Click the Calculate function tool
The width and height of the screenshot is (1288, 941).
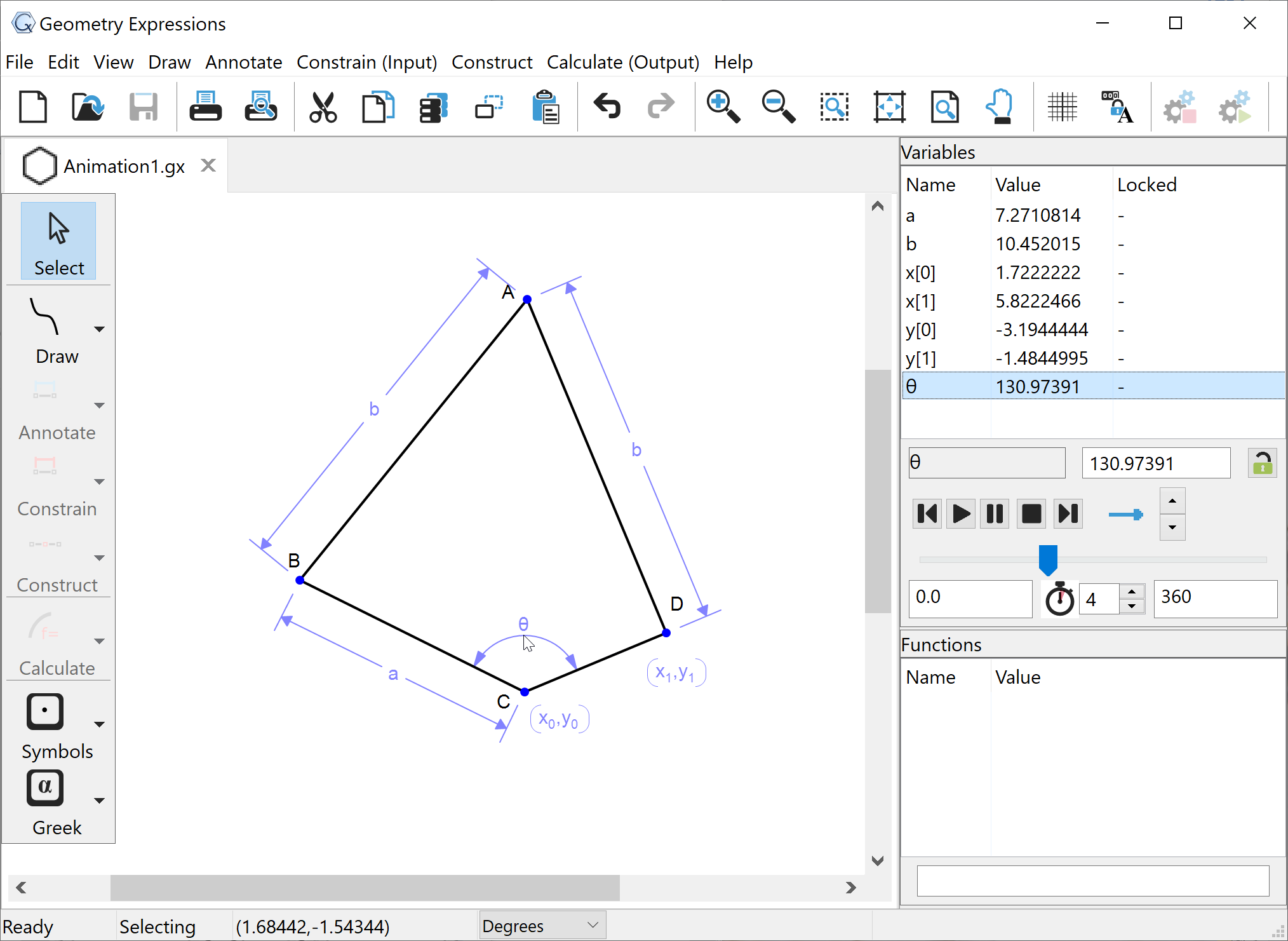click(x=42, y=626)
